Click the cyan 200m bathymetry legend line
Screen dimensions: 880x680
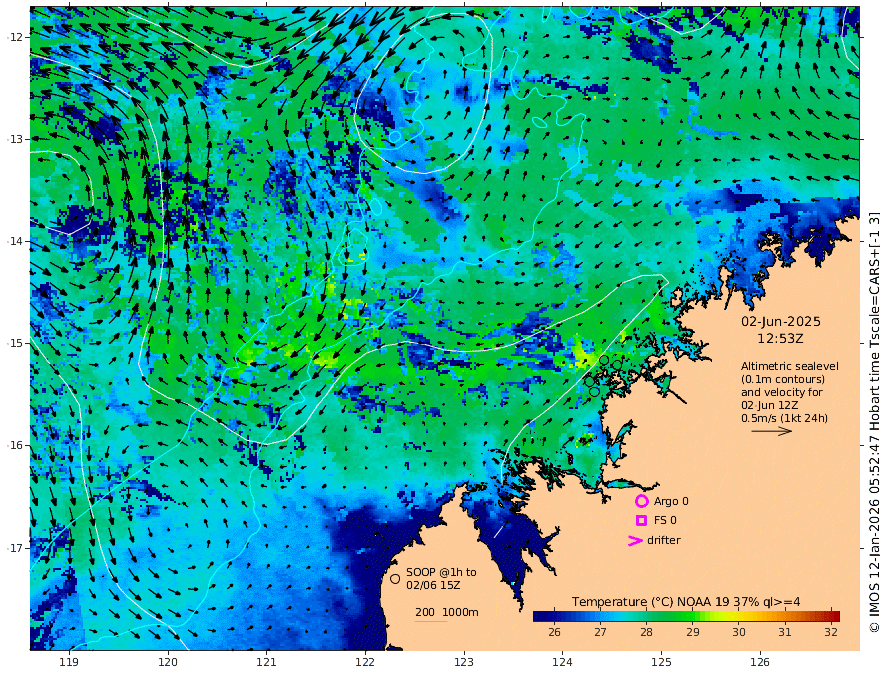[x=430, y=621]
